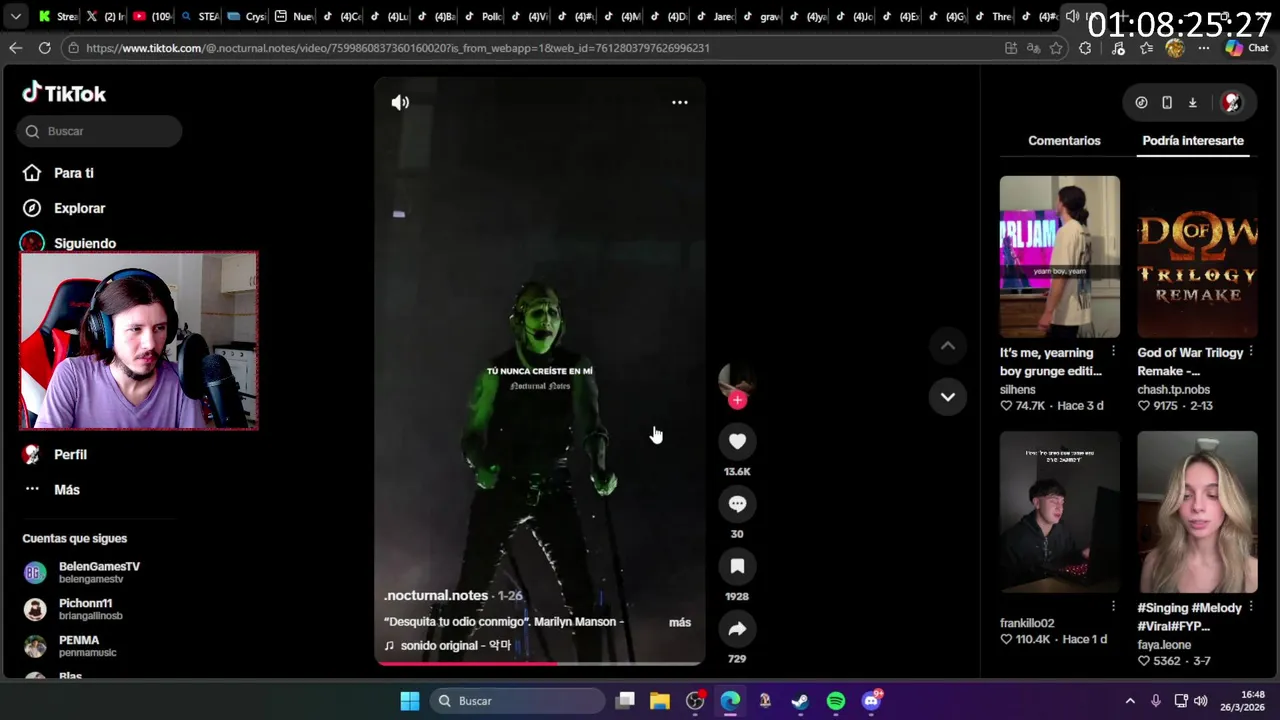Open comments via the speech bubble icon
This screenshot has height=720, width=1280.
pos(737,504)
